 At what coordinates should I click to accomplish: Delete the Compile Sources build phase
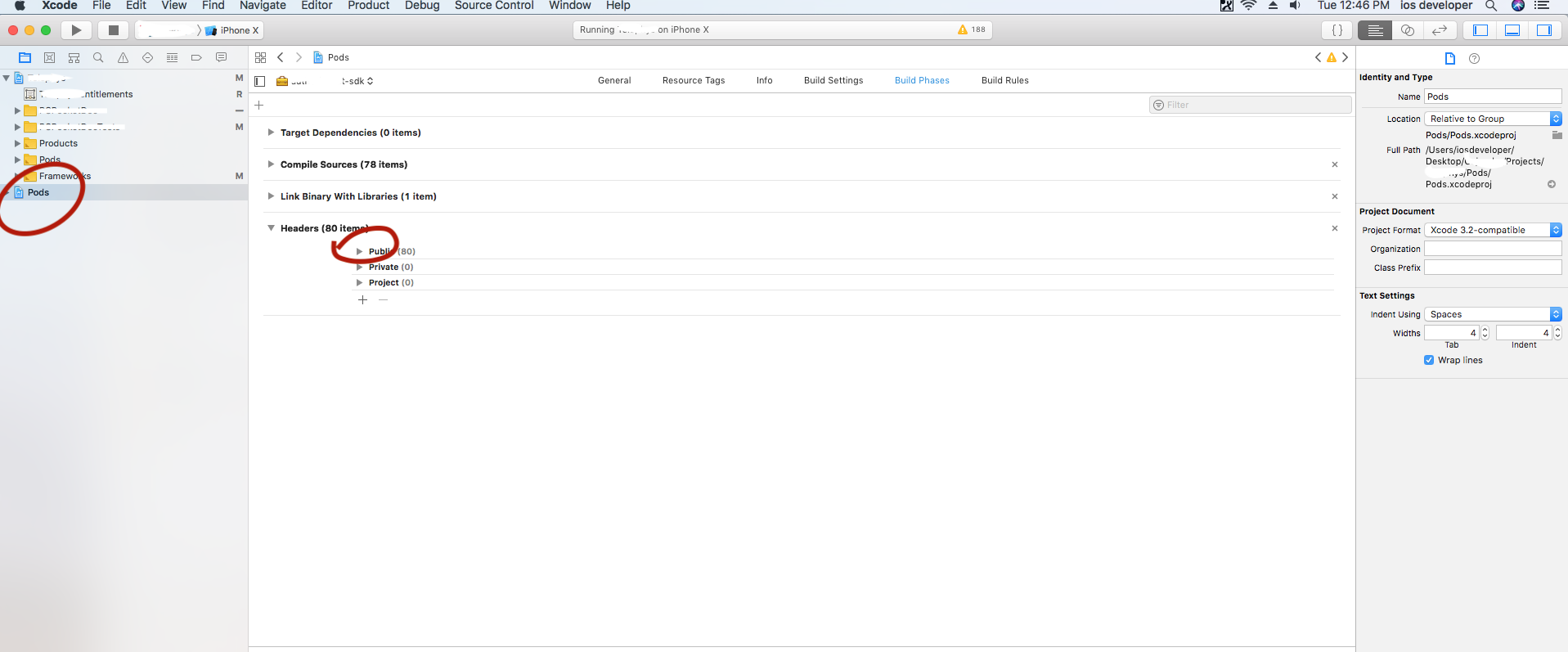[1335, 164]
